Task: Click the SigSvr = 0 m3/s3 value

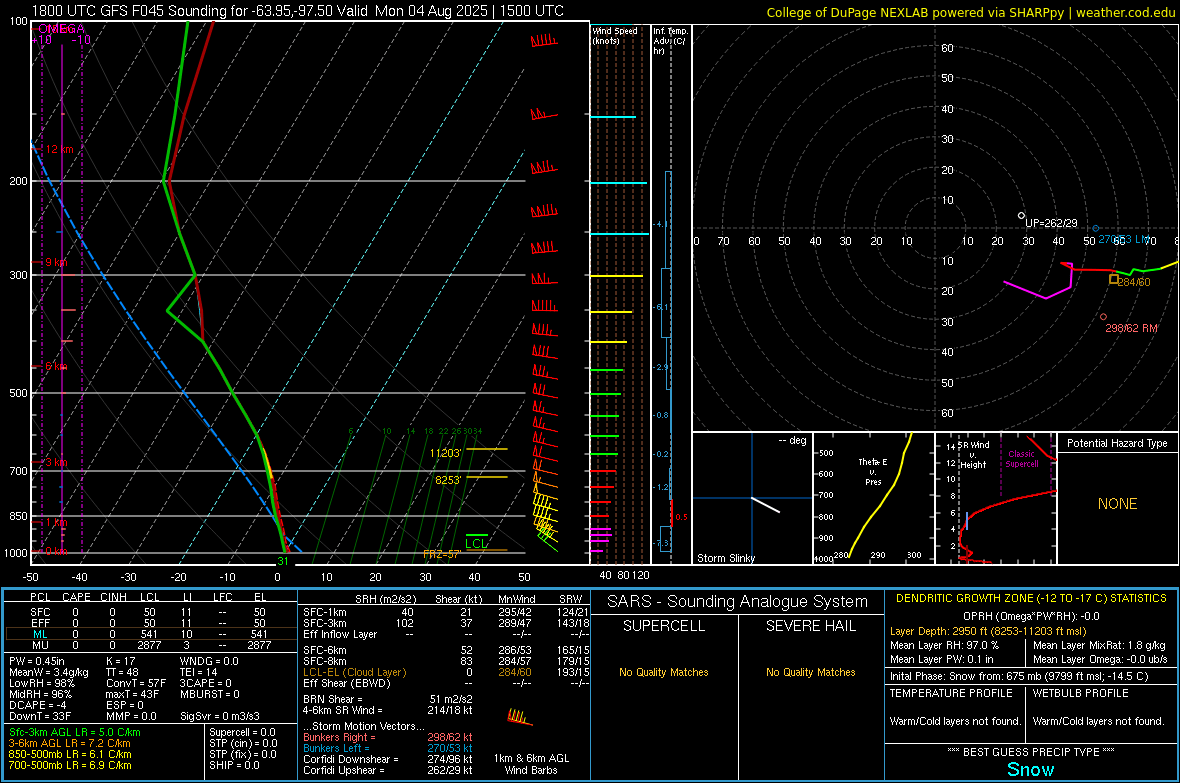Action: 220,716
